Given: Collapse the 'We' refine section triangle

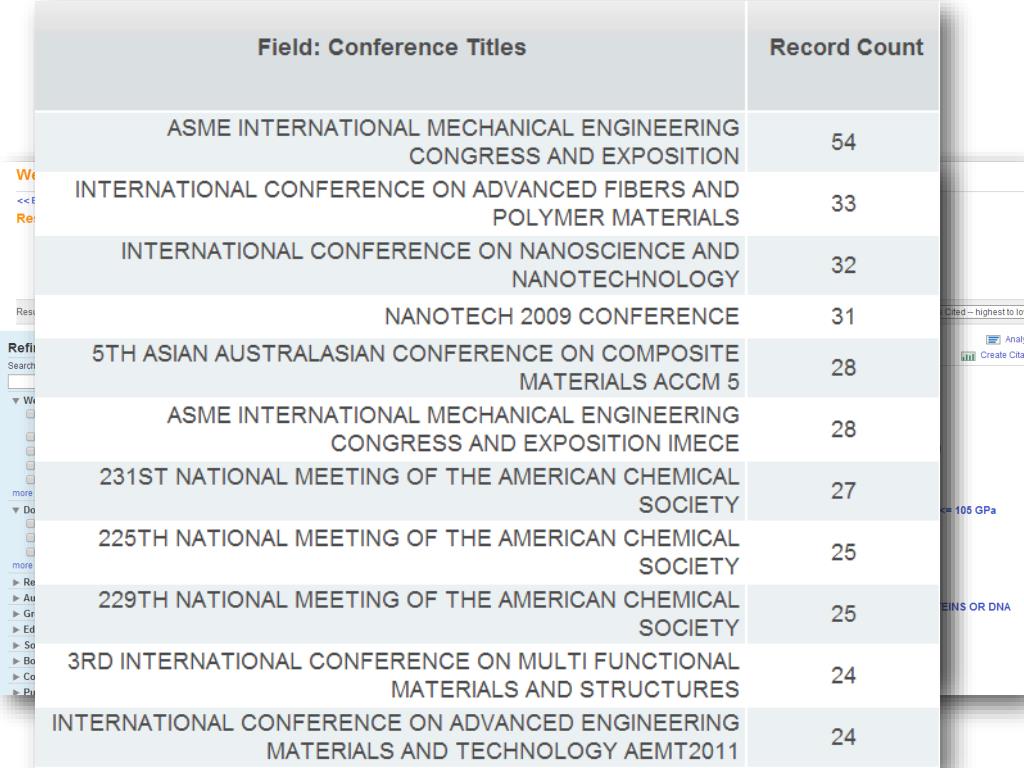Looking at the screenshot, I should click(16, 400).
